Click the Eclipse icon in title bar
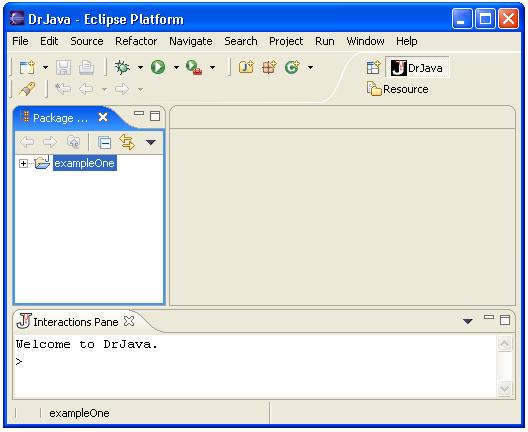The image size is (528, 432). (x=17, y=18)
